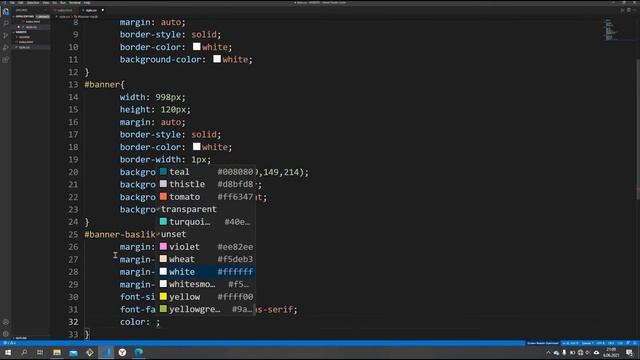The height and width of the screenshot is (360, 640).
Task: Open the Mail app on taskbar
Action: point(73,353)
